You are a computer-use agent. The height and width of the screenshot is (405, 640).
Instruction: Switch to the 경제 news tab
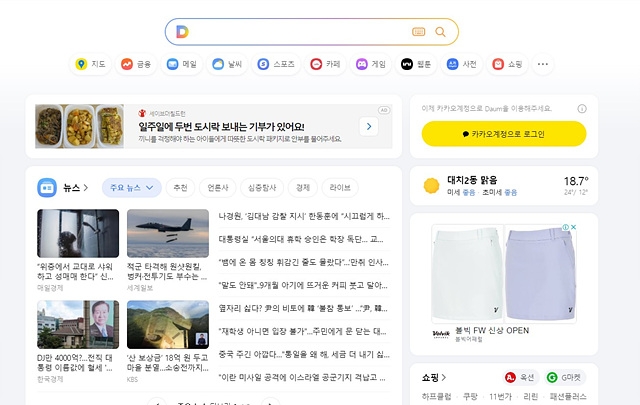pyautogui.click(x=302, y=187)
